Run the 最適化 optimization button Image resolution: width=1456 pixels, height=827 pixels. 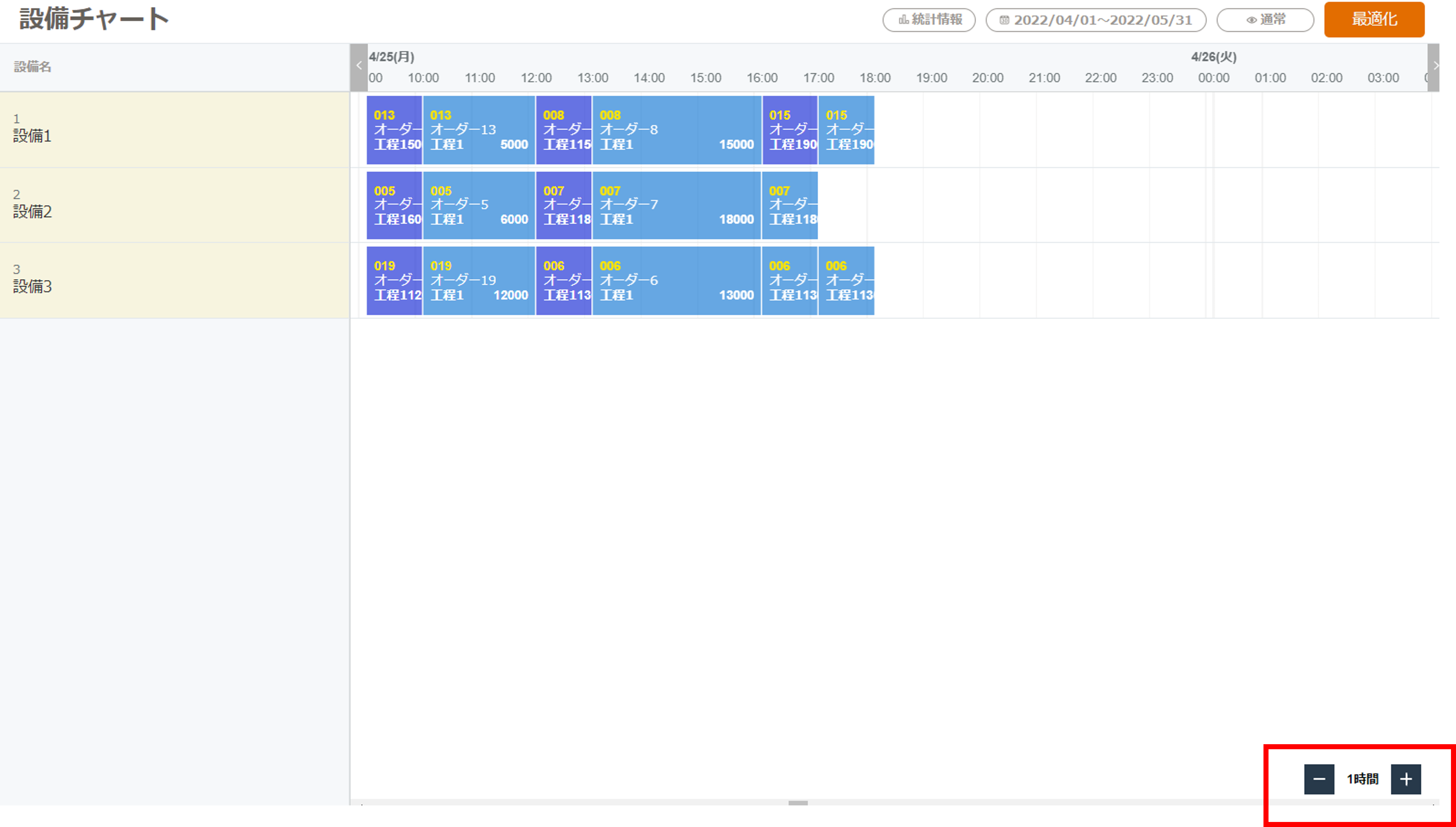[x=1374, y=19]
